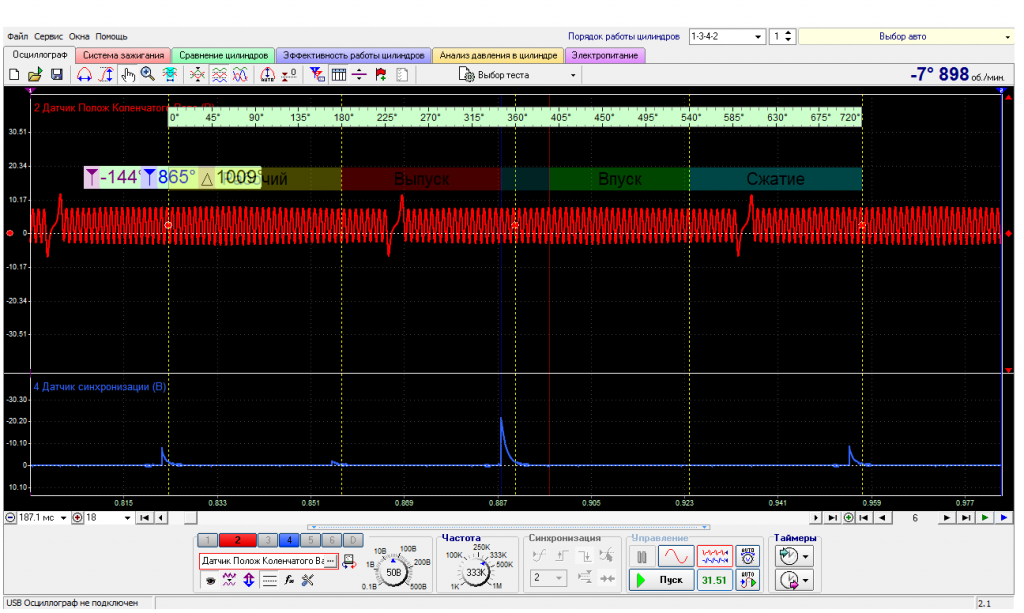Image resolution: width=1024 pixels, height=613 pixels.
Task: Switch to Система зажигания tab
Action: click(123, 55)
